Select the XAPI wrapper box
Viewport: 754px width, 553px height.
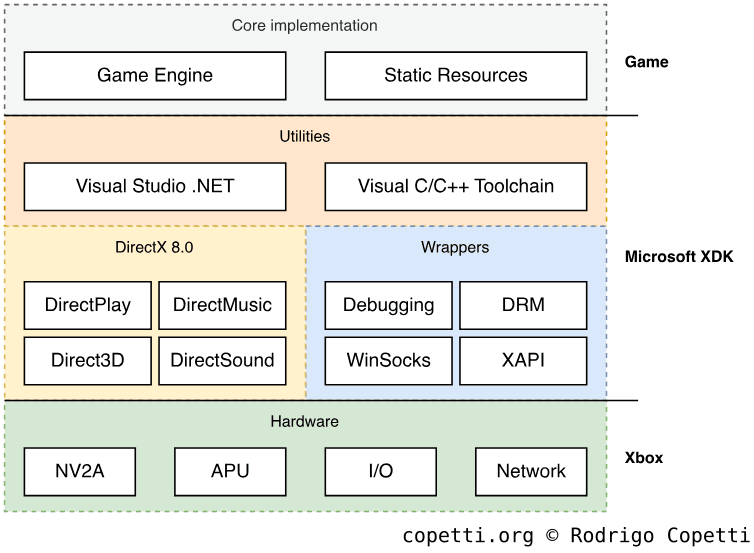(523, 361)
